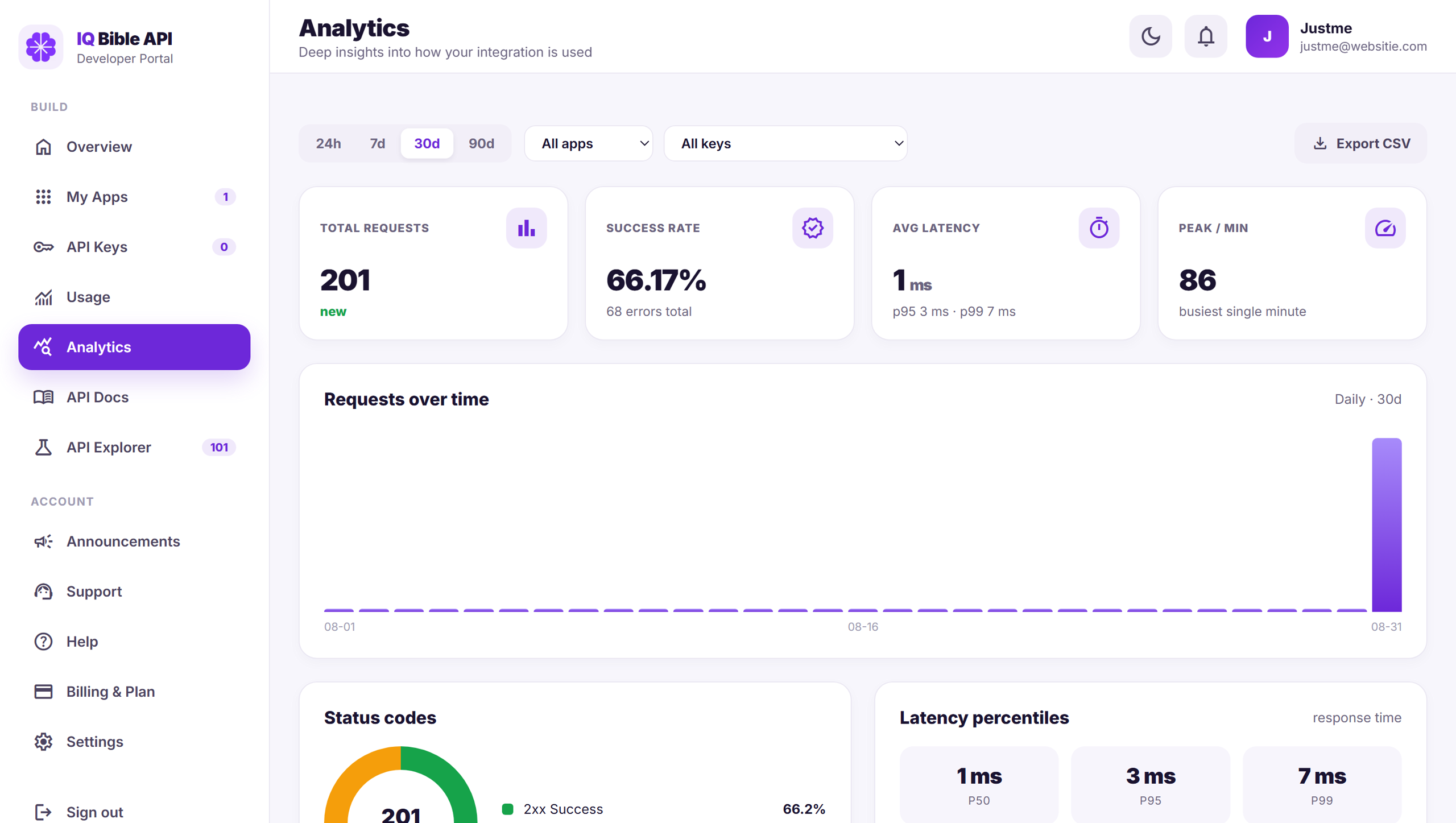Select the 30d time range
The height and width of the screenshot is (823, 1456).
(427, 143)
